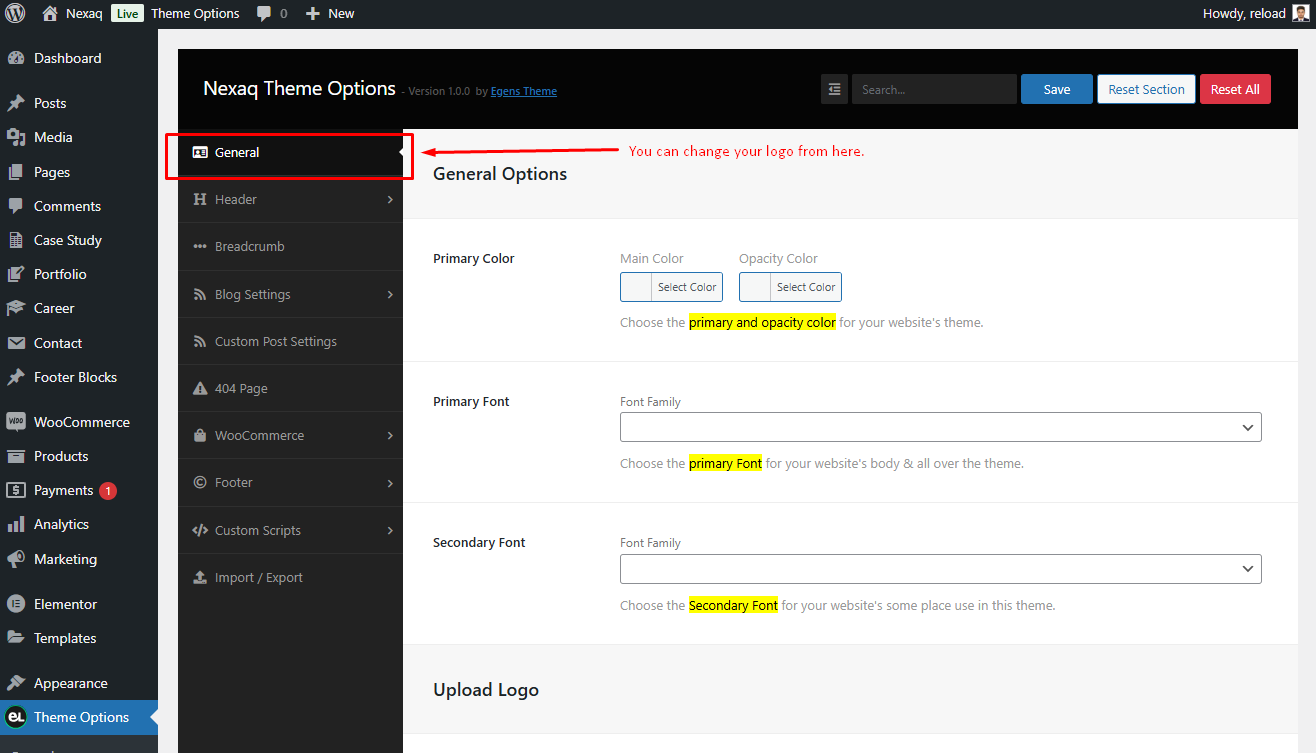Open the Main Color picker swatch
This screenshot has height=753, width=1316.
pos(636,287)
